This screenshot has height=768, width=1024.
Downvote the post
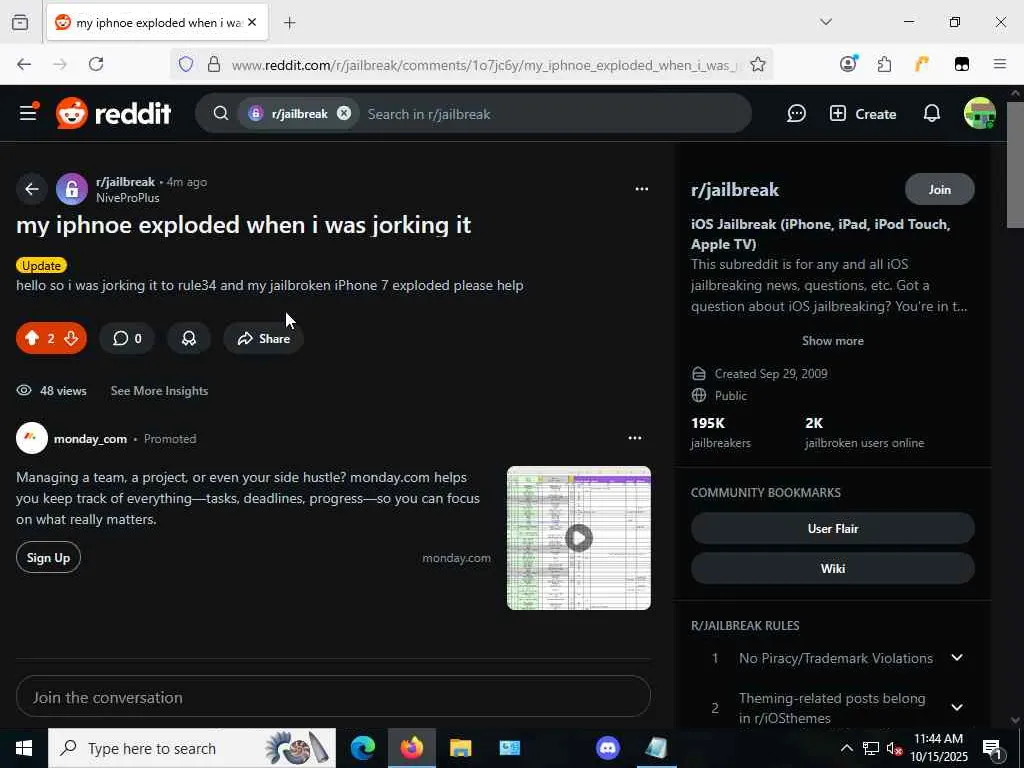pos(71,338)
